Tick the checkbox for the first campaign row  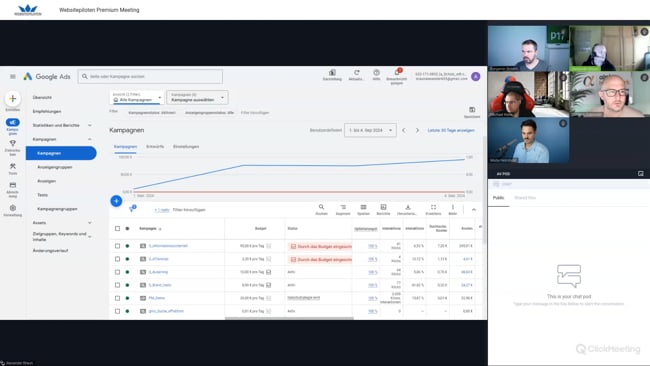(x=117, y=246)
